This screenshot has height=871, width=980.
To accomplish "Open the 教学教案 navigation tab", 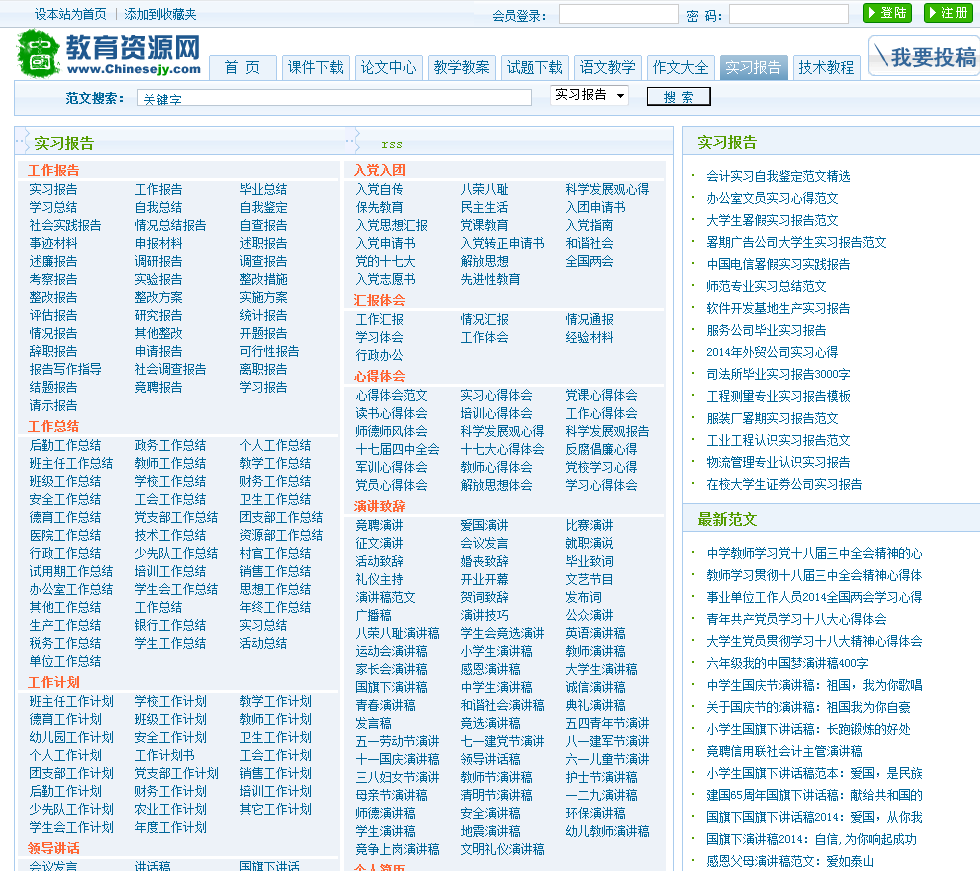I will click(x=462, y=67).
